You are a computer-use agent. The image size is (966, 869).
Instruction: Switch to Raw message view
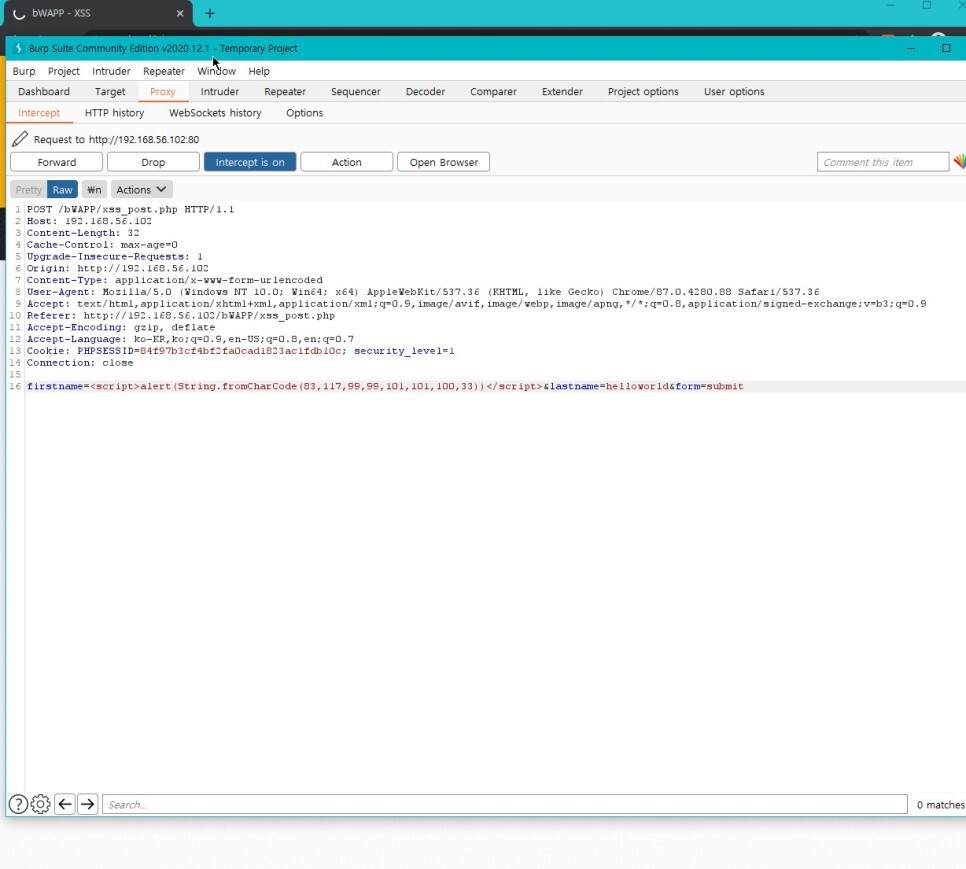pyautogui.click(x=62, y=190)
